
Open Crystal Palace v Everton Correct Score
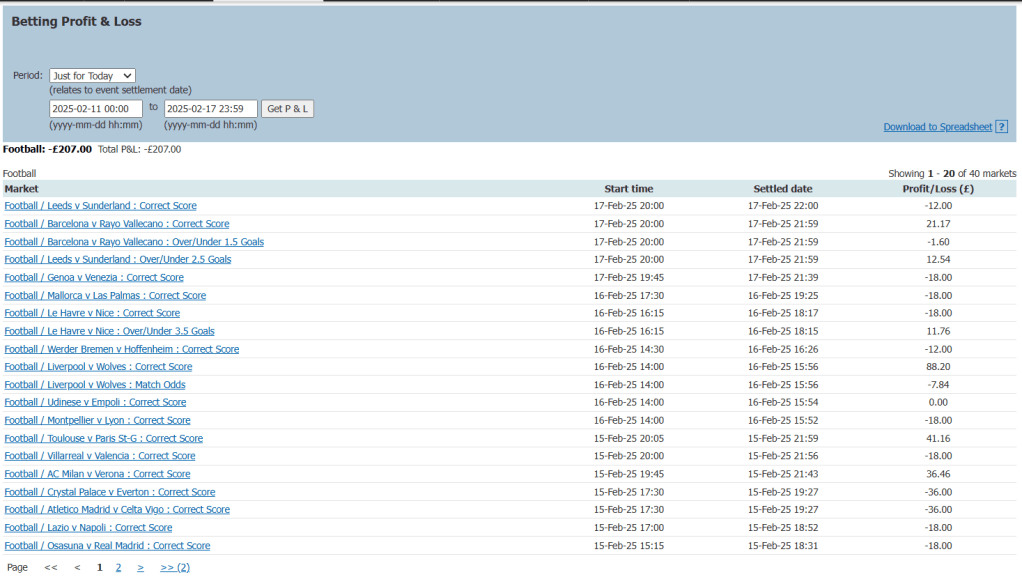click(x=110, y=492)
